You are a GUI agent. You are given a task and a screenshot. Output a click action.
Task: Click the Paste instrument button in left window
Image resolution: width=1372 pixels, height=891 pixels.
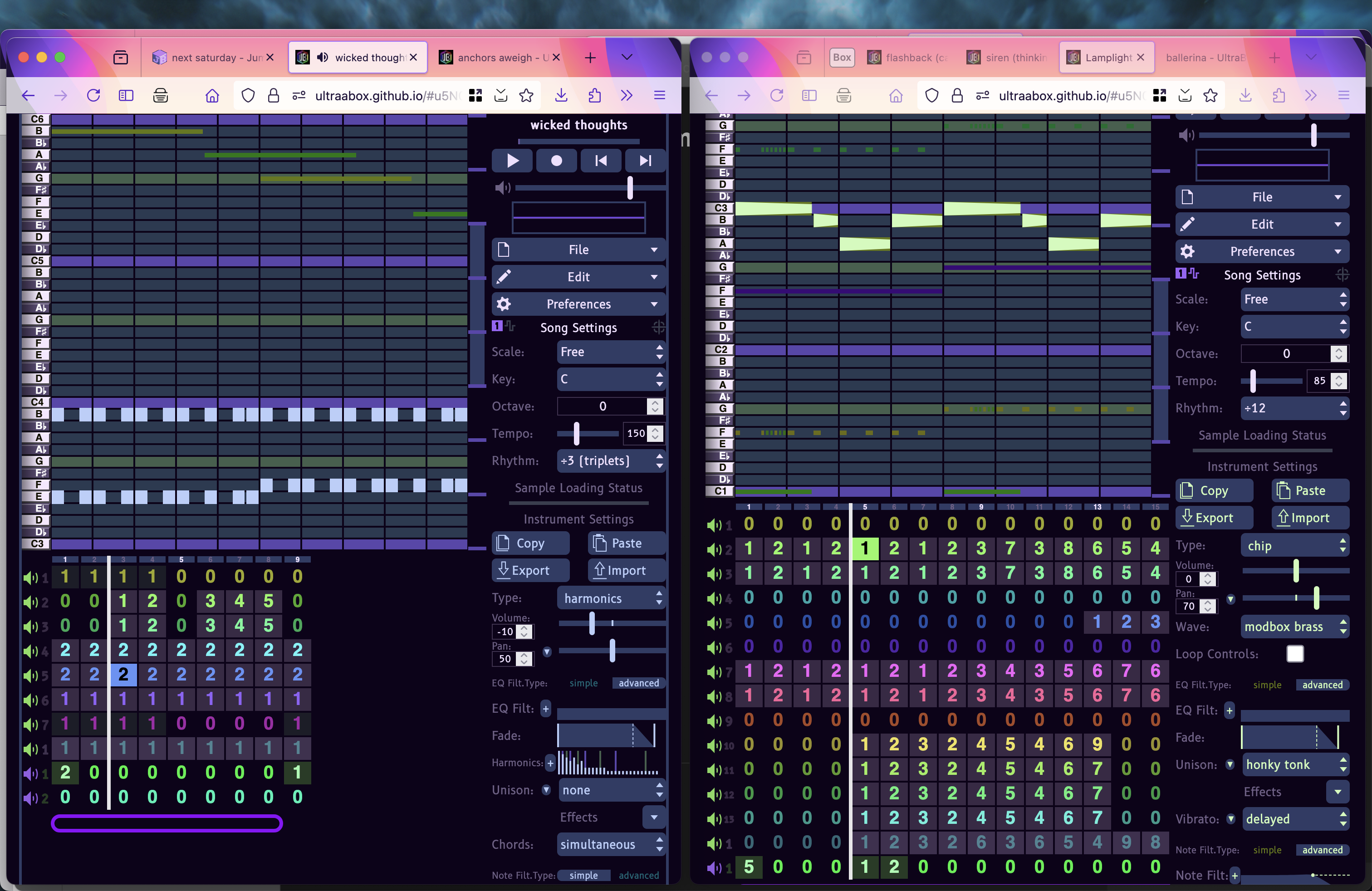coord(626,543)
